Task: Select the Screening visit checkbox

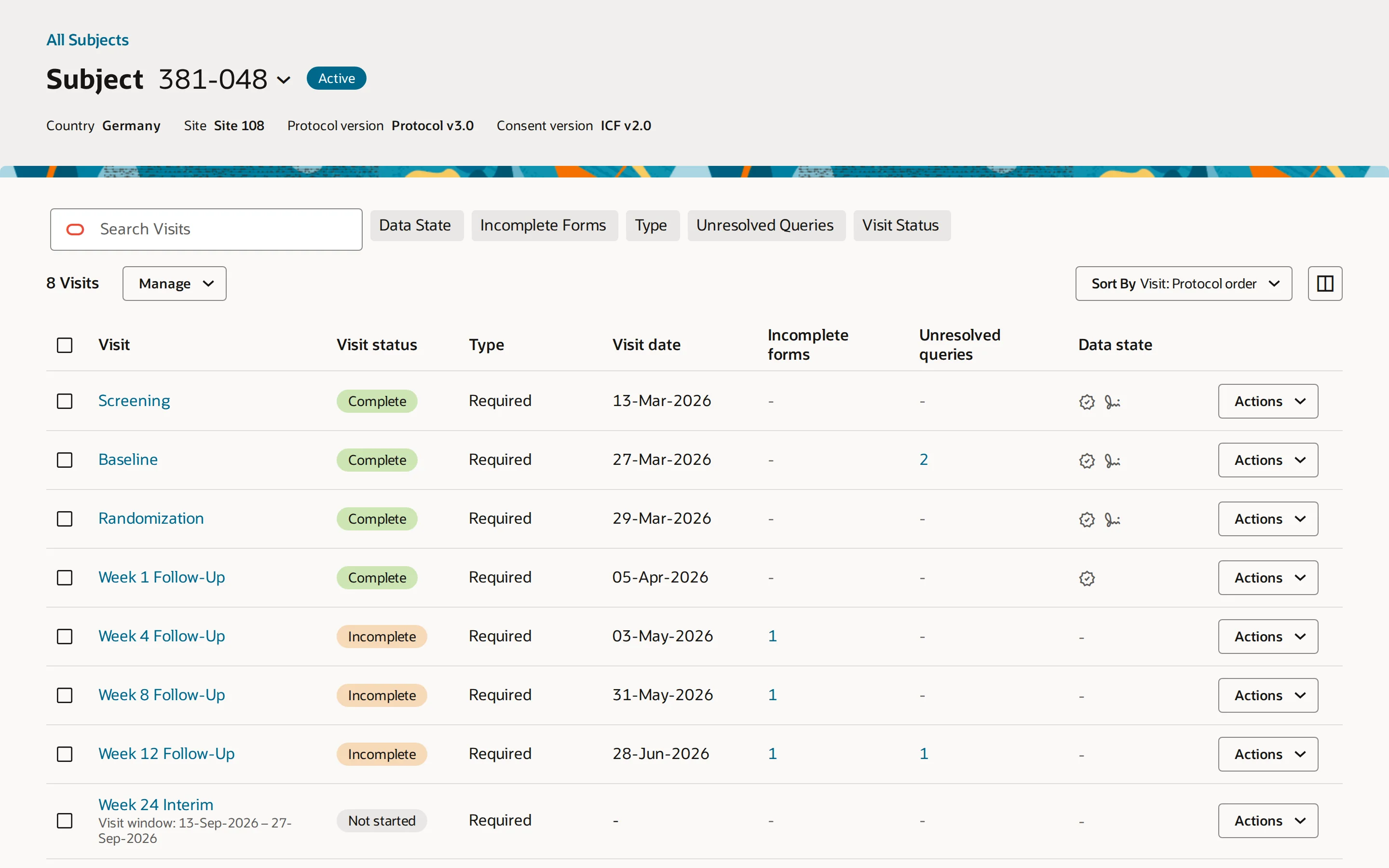Action: pos(65,401)
